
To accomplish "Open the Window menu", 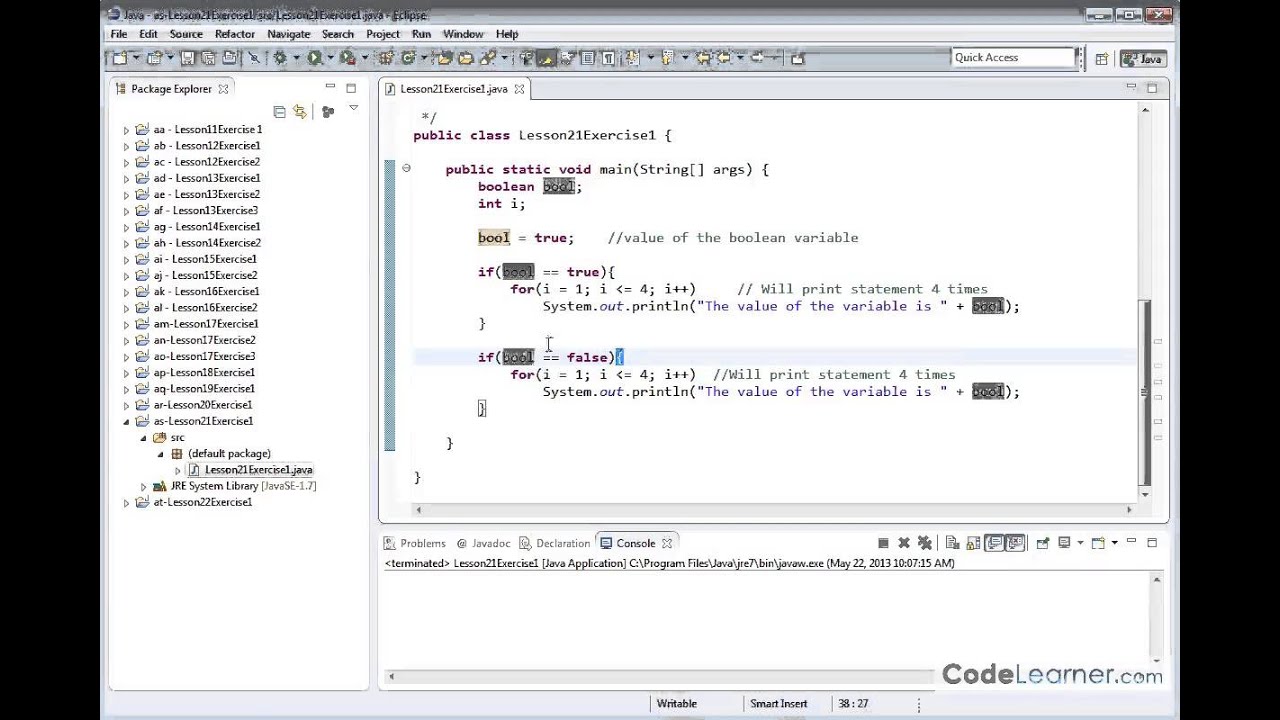I will click(x=463, y=34).
